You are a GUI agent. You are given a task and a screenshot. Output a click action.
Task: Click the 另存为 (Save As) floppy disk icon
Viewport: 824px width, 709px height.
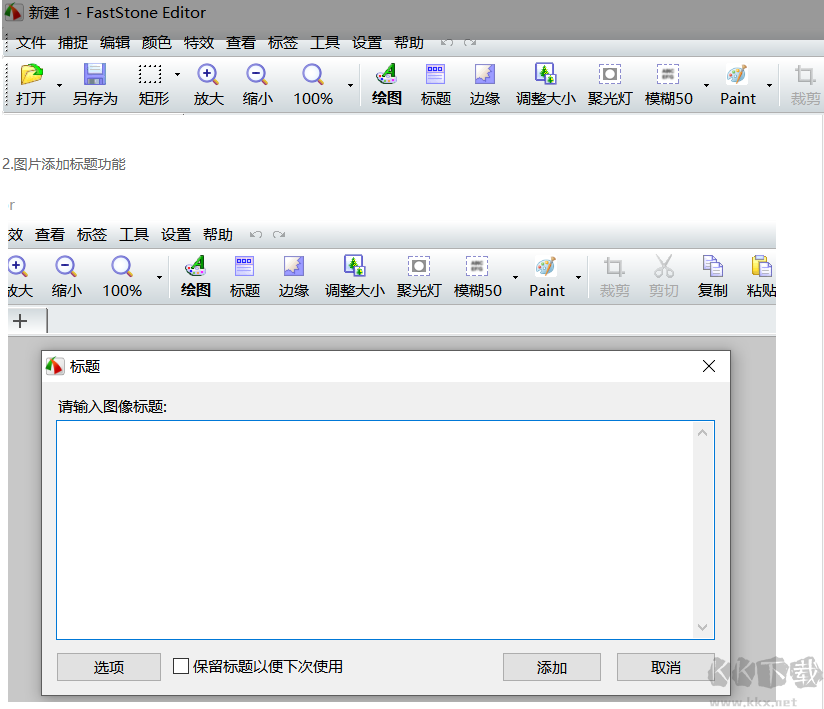pyautogui.click(x=95, y=76)
